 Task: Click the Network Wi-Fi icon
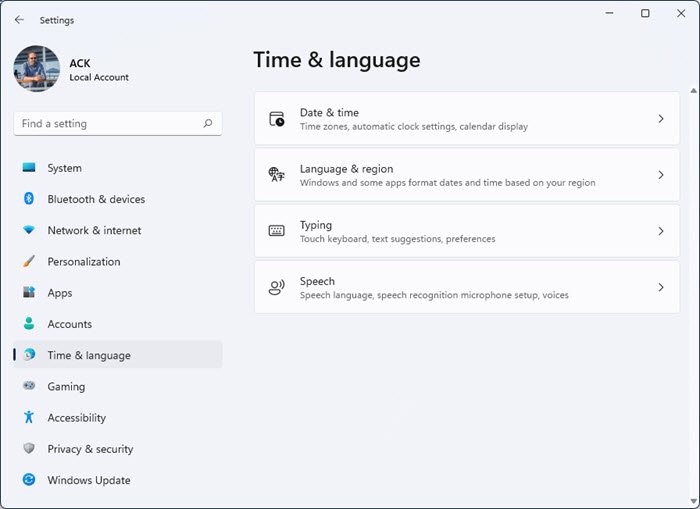(29, 230)
